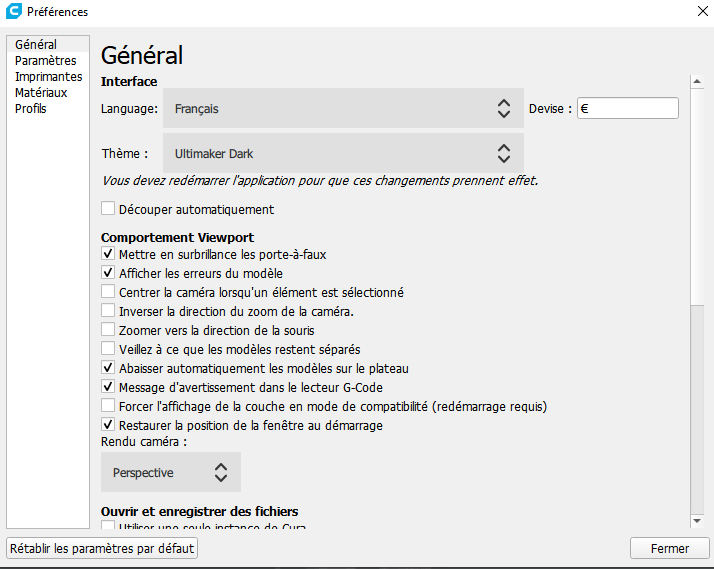
Task: Uncheck Restaurer la position de la fenêtre
Action: [x=108, y=424]
